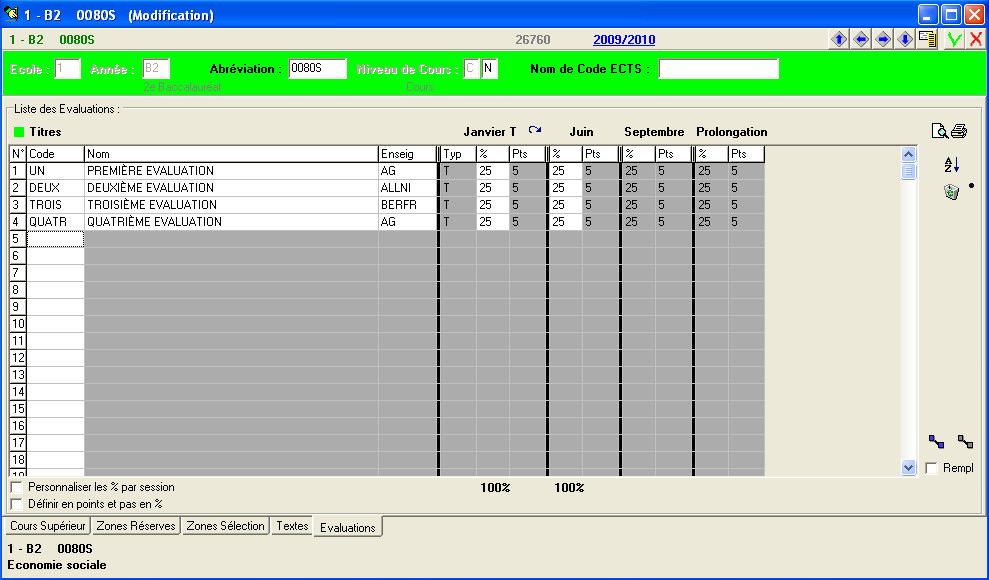
Task: Click the curved arrow beside Janvier T
Action: pyautogui.click(x=535, y=130)
